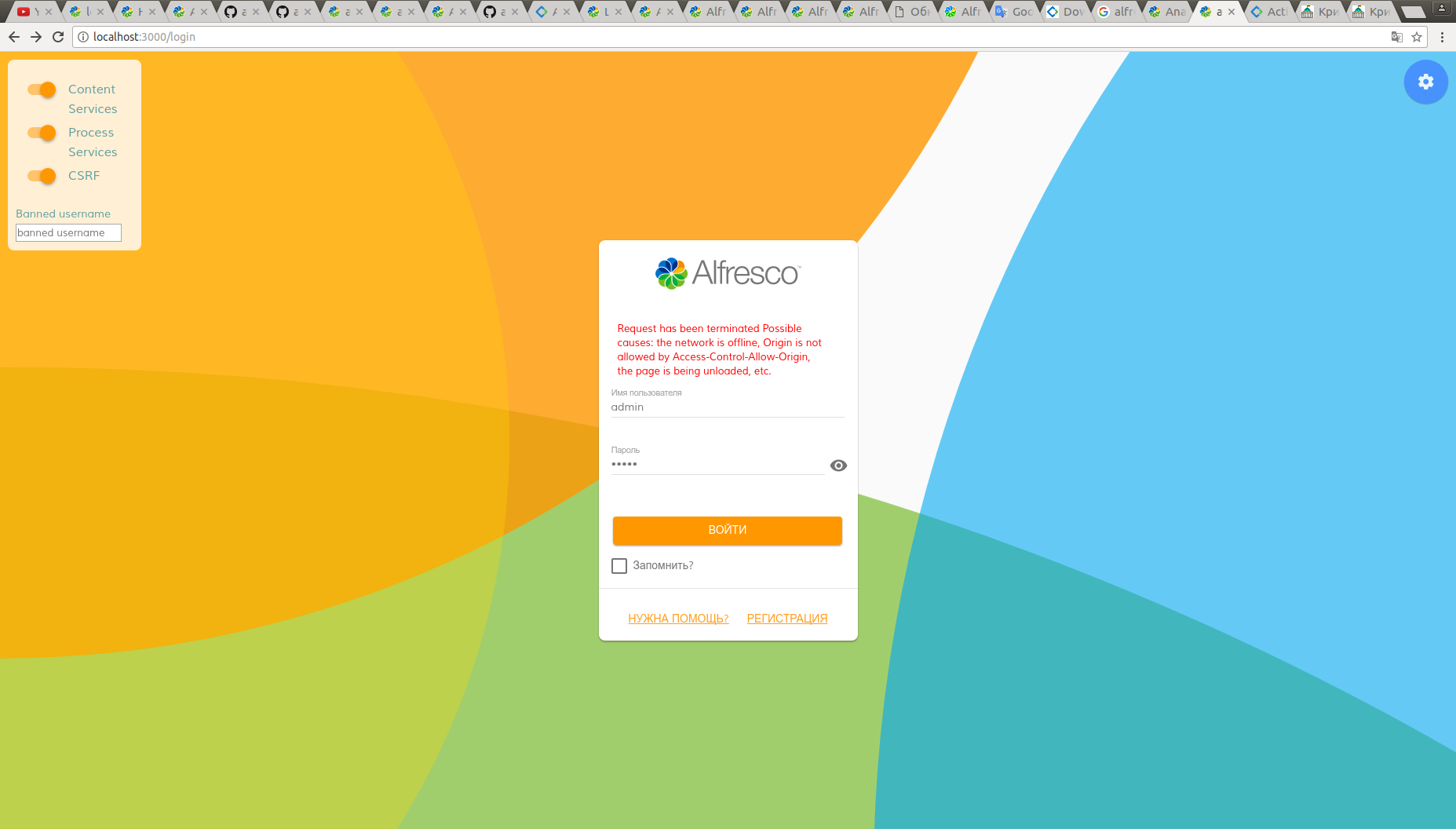Click the translate page icon
This screenshot has width=1456, height=829.
click(x=1396, y=37)
